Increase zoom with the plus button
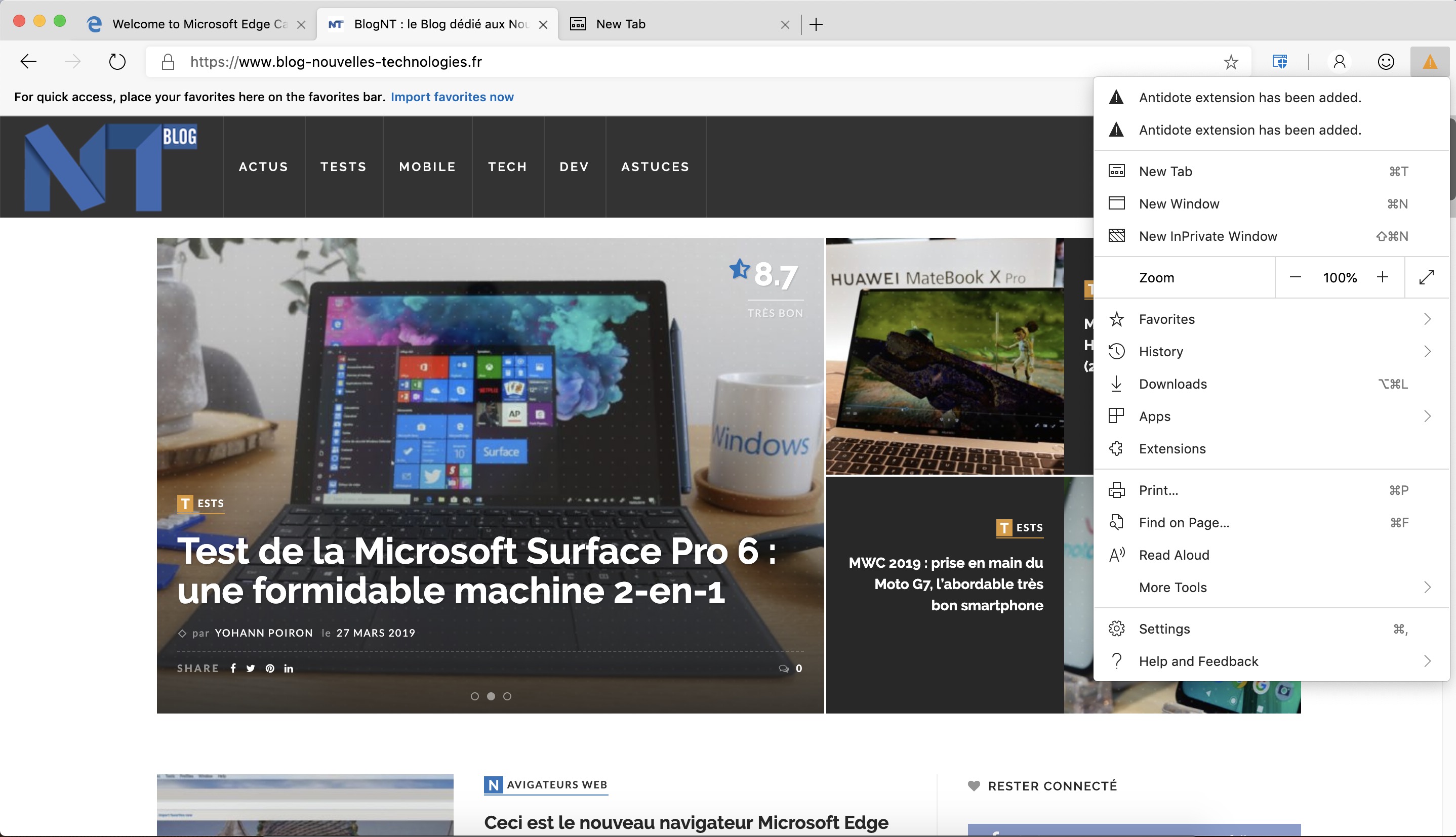The image size is (1456, 837). (1383, 278)
